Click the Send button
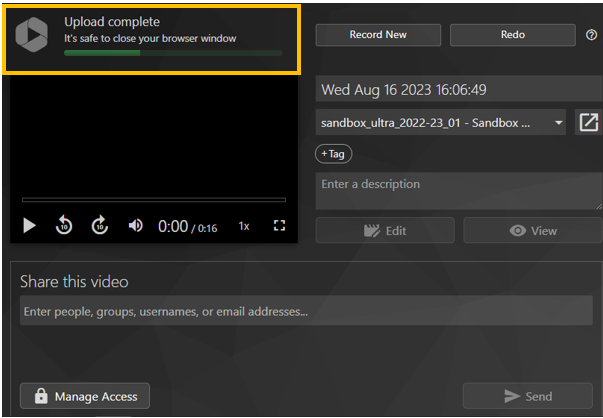The image size is (603, 418). [x=528, y=396]
